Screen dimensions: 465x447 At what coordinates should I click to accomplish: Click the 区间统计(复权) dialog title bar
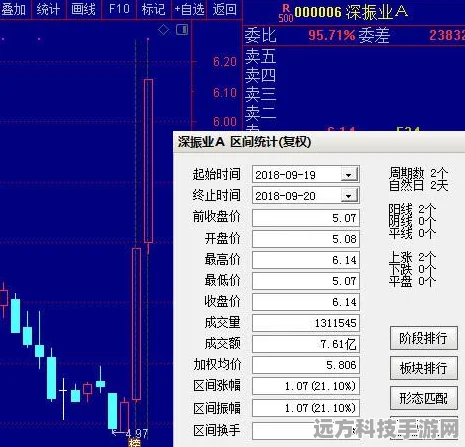coord(319,142)
